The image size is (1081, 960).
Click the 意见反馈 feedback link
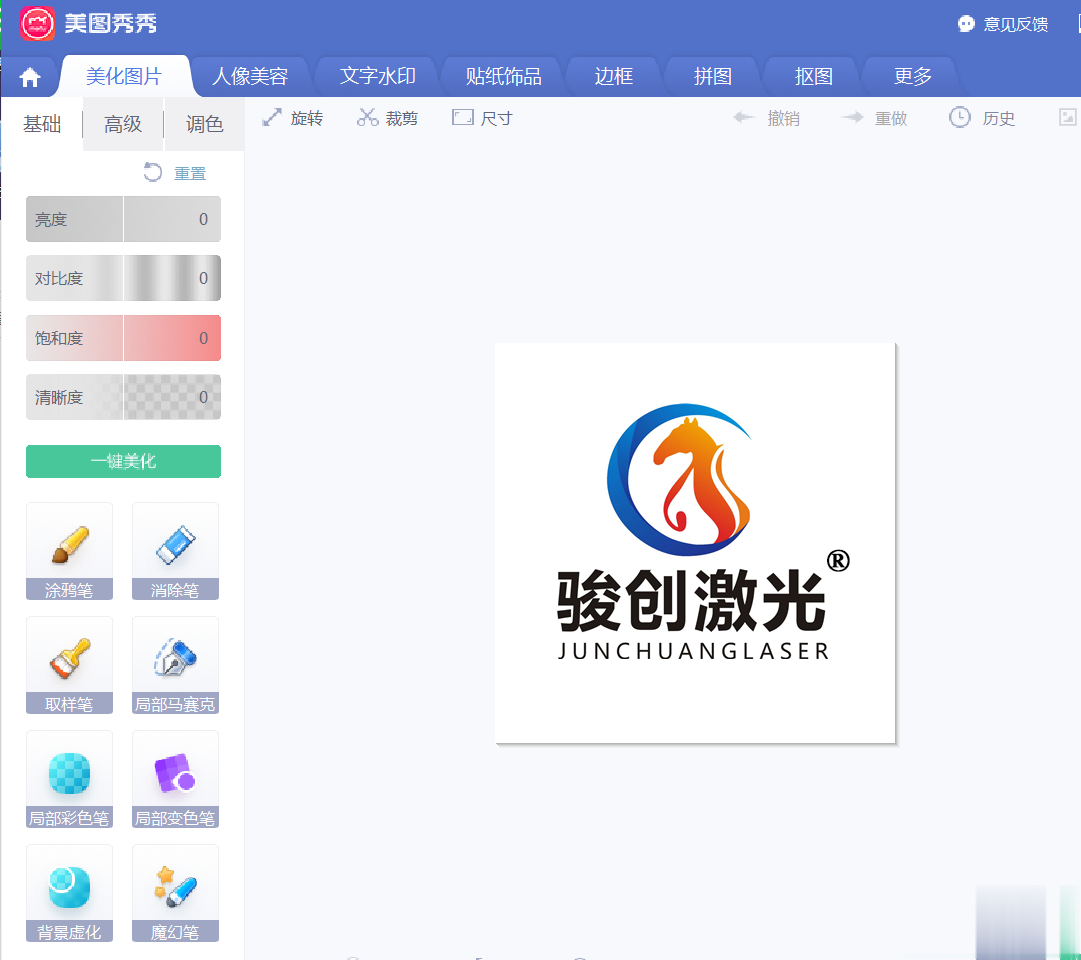pos(1003,24)
